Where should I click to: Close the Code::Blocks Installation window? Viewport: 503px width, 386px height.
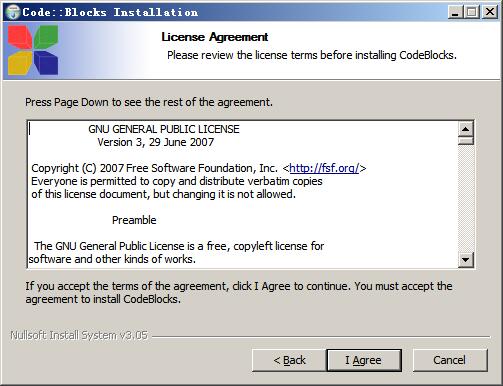point(490,12)
